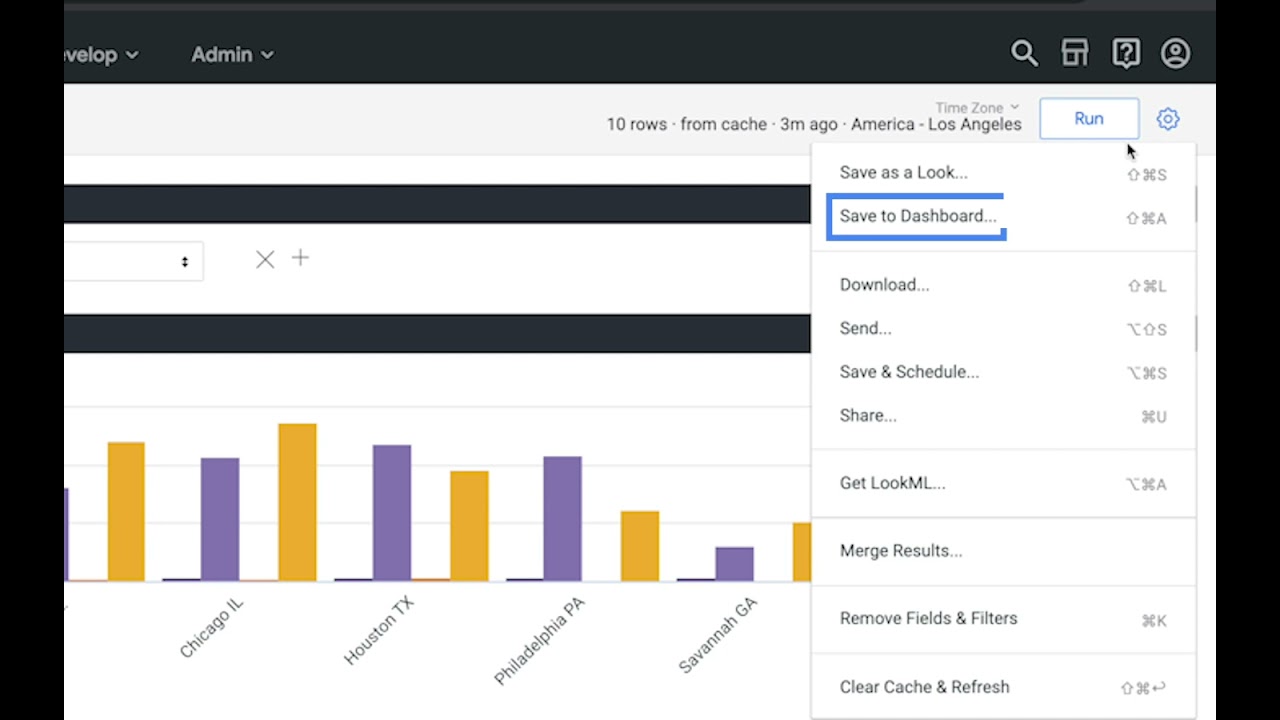Expand the Admin menu
Screen dimensions: 1280x720
[232, 55]
